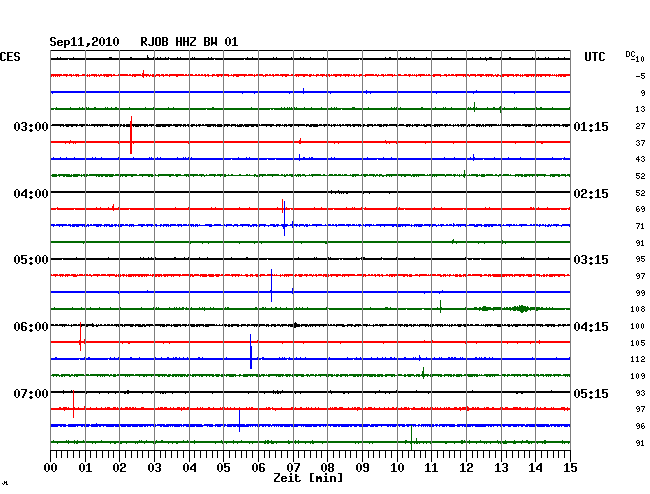Click the DC value 96
The height and width of the screenshot is (494, 650).
pos(640,426)
